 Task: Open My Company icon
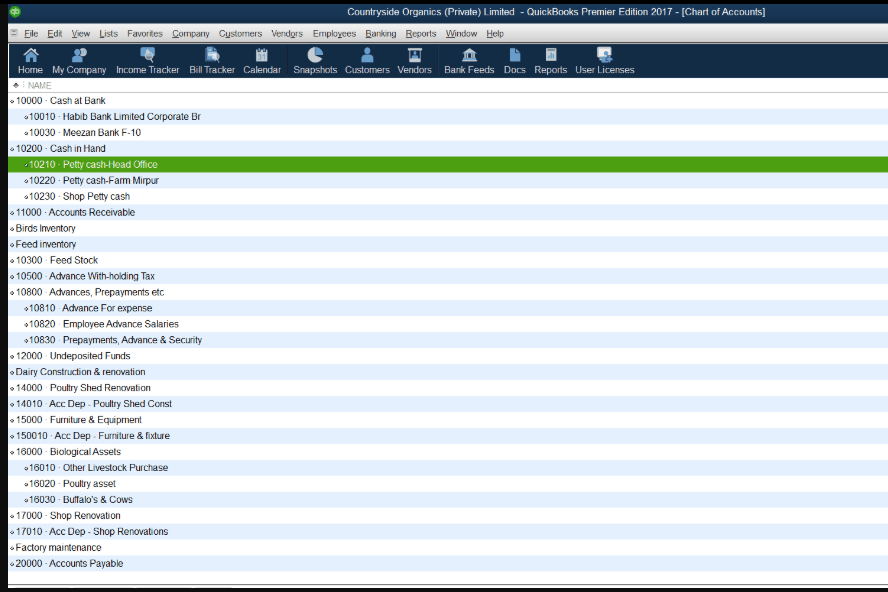pyautogui.click(x=79, y=61)
